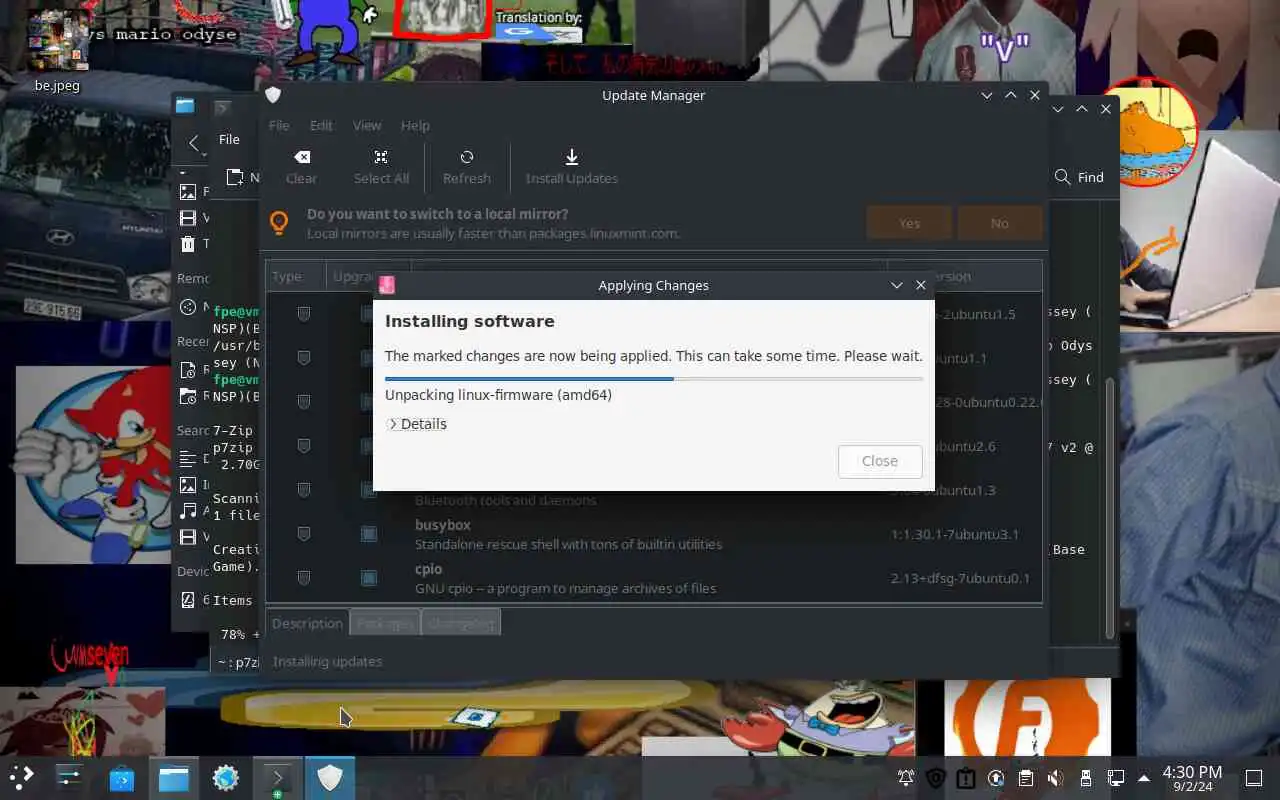Click the Select All toolbar icon
Screen dimensions: 1280x800
(x=381, y=157)
